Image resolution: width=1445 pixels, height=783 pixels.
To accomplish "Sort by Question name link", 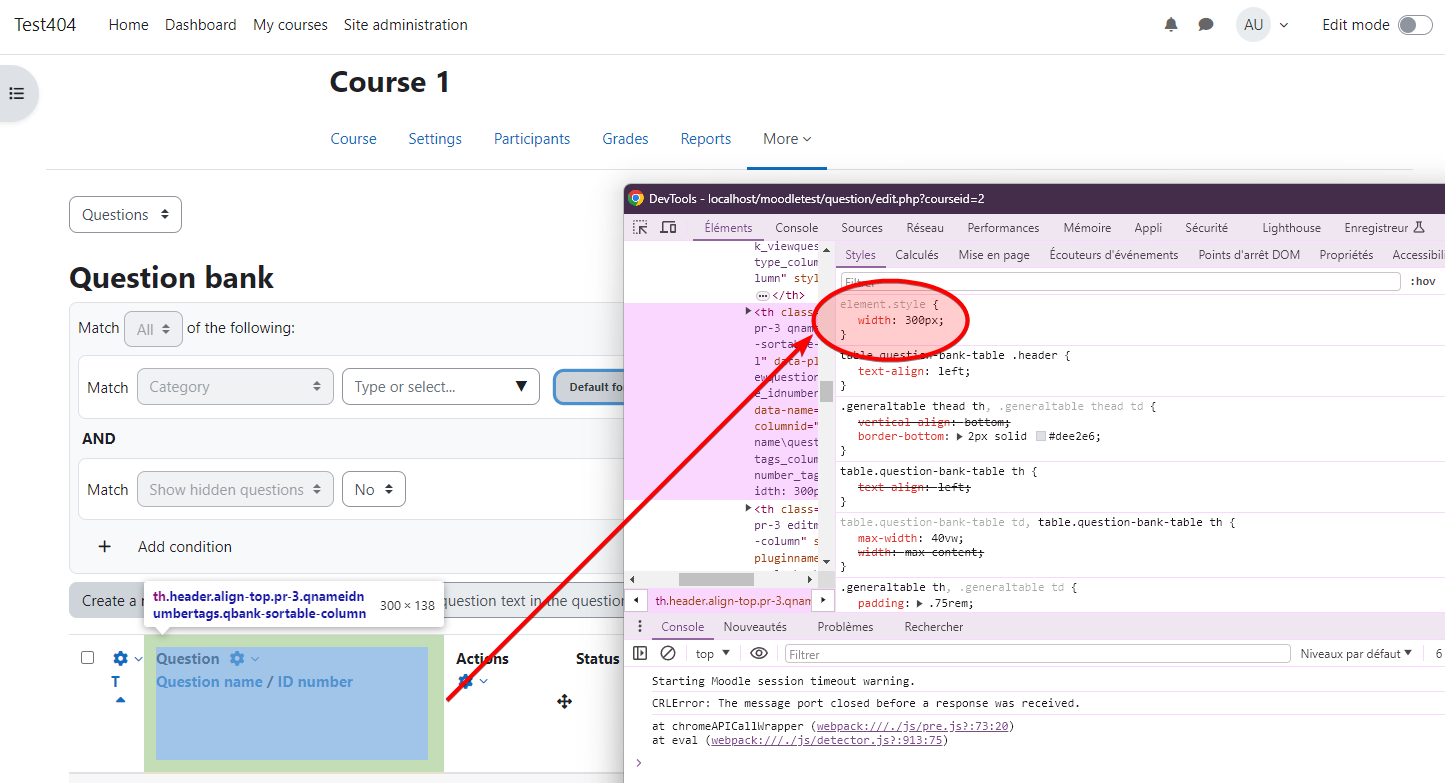I will [x=209, y=682].
